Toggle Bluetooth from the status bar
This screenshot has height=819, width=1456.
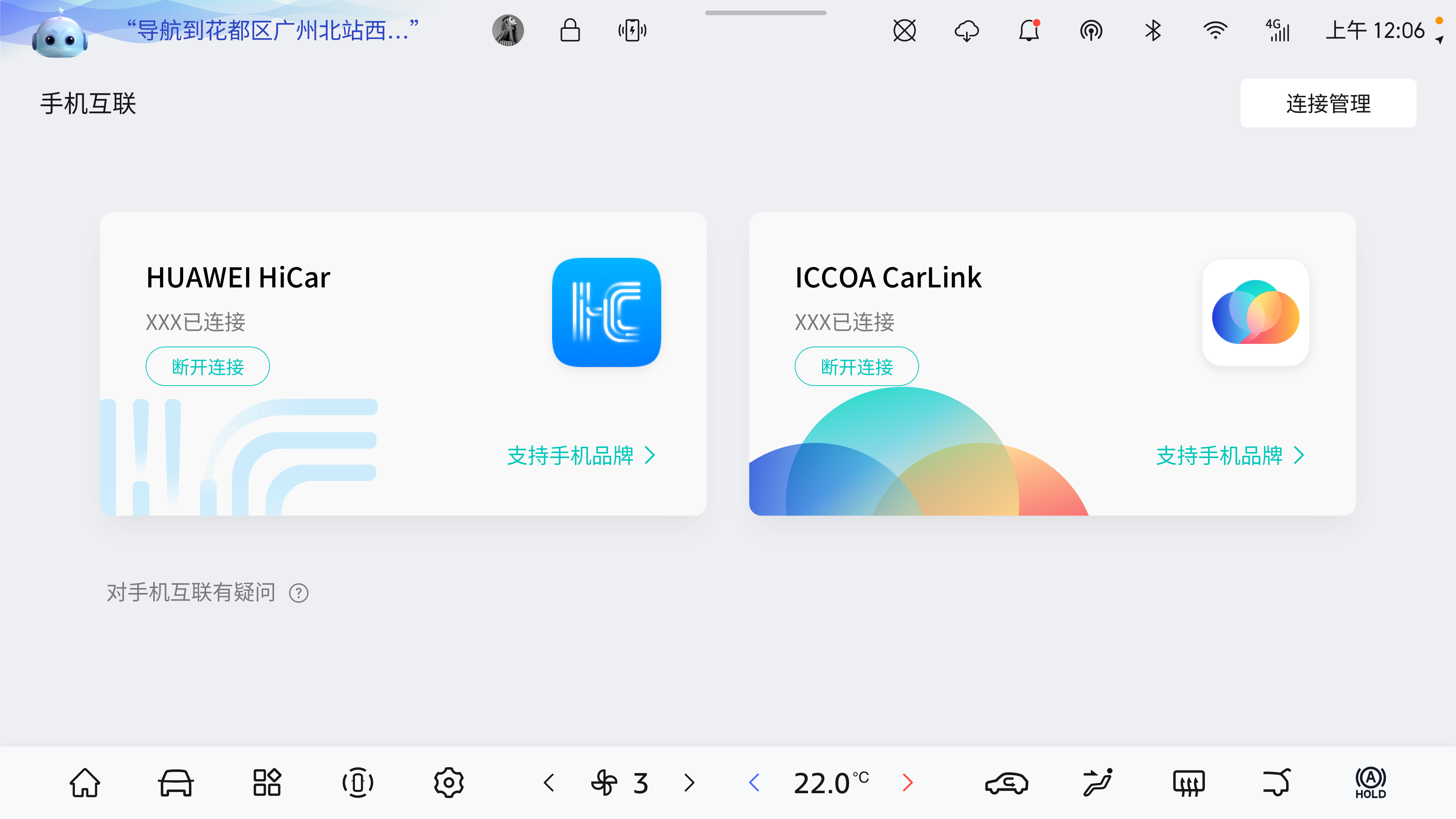pos(1153,30)
